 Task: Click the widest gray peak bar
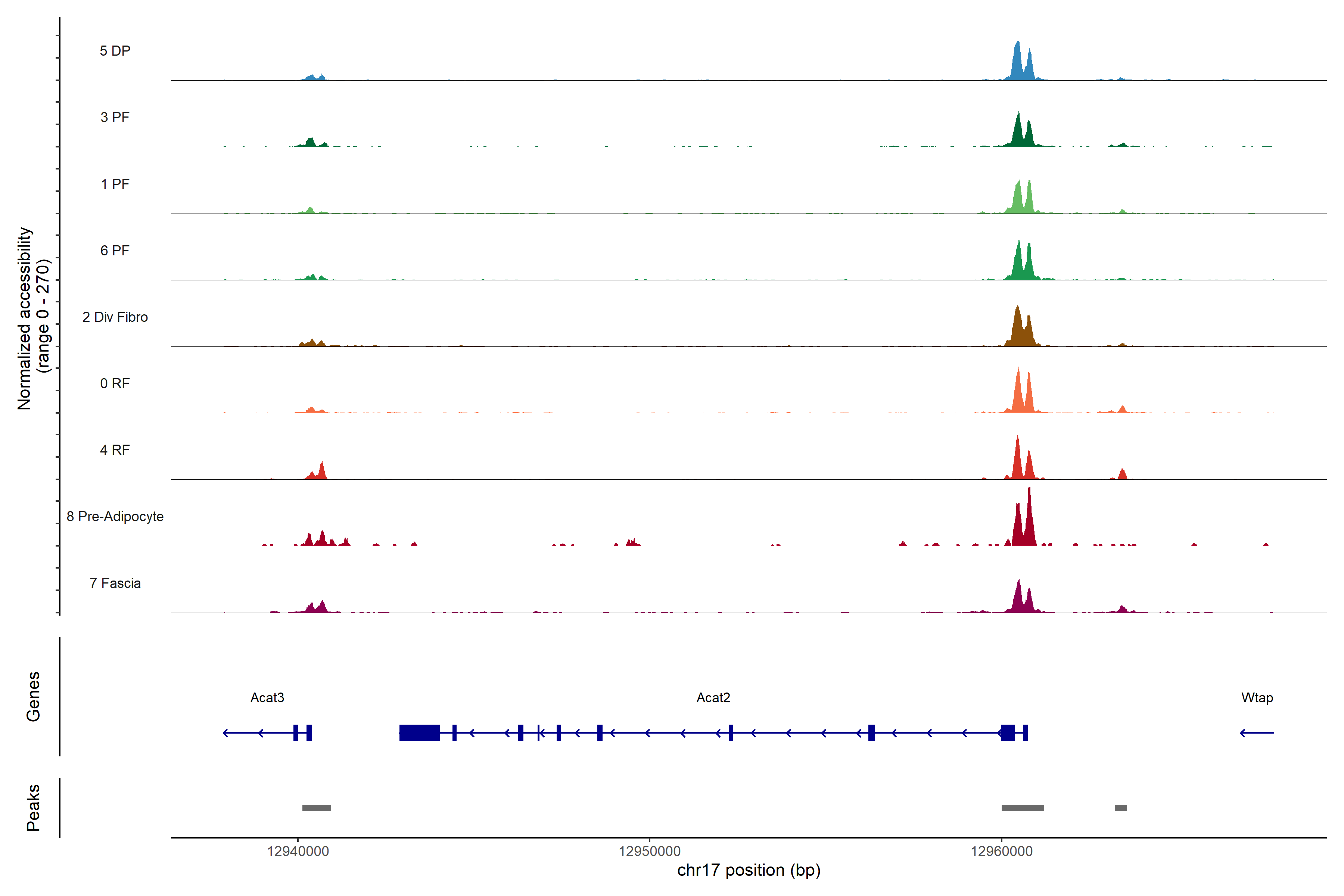coord(1023,808)
